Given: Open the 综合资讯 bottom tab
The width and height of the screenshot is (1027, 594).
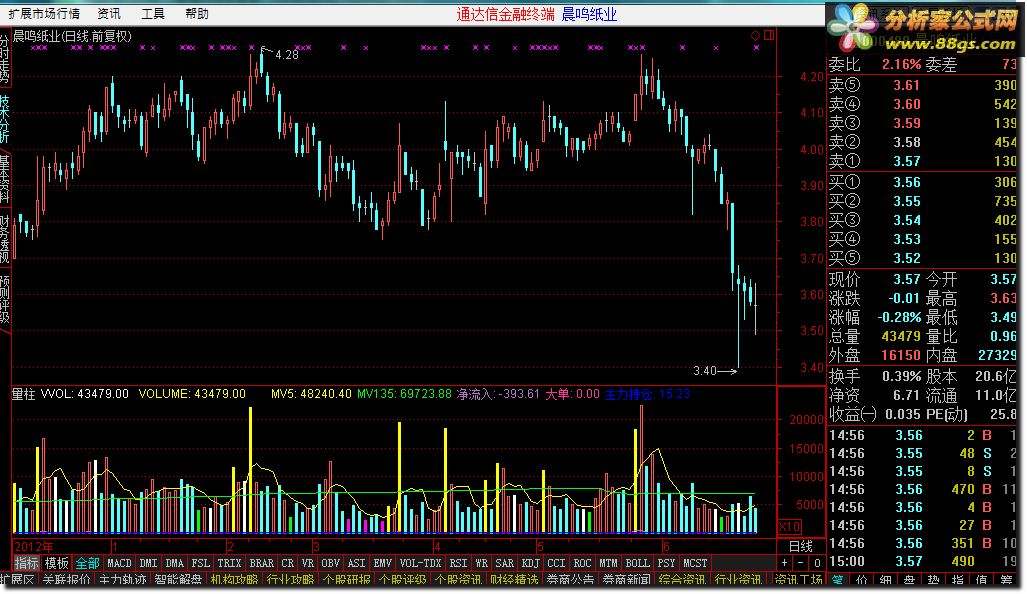Looking at the screenshot, I should click(x=682, y=580).
